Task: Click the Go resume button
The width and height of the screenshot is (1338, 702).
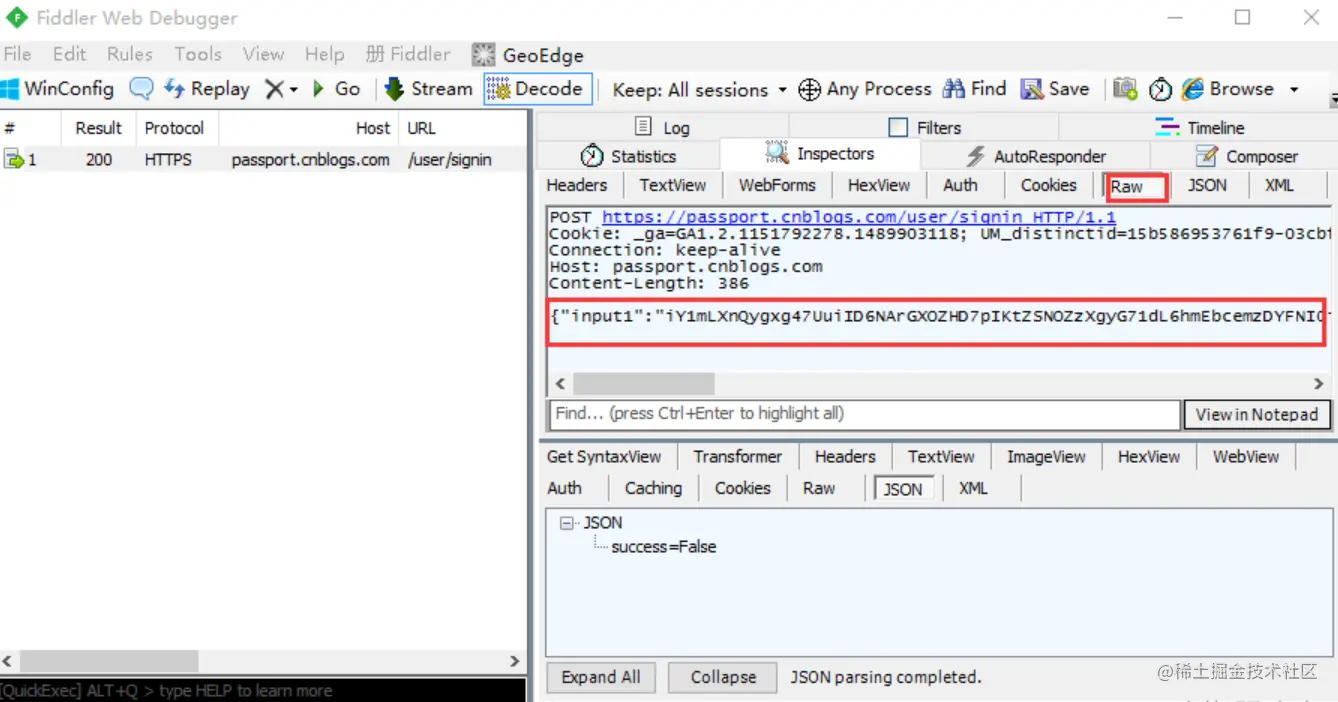Action: [x=336, y=89]
